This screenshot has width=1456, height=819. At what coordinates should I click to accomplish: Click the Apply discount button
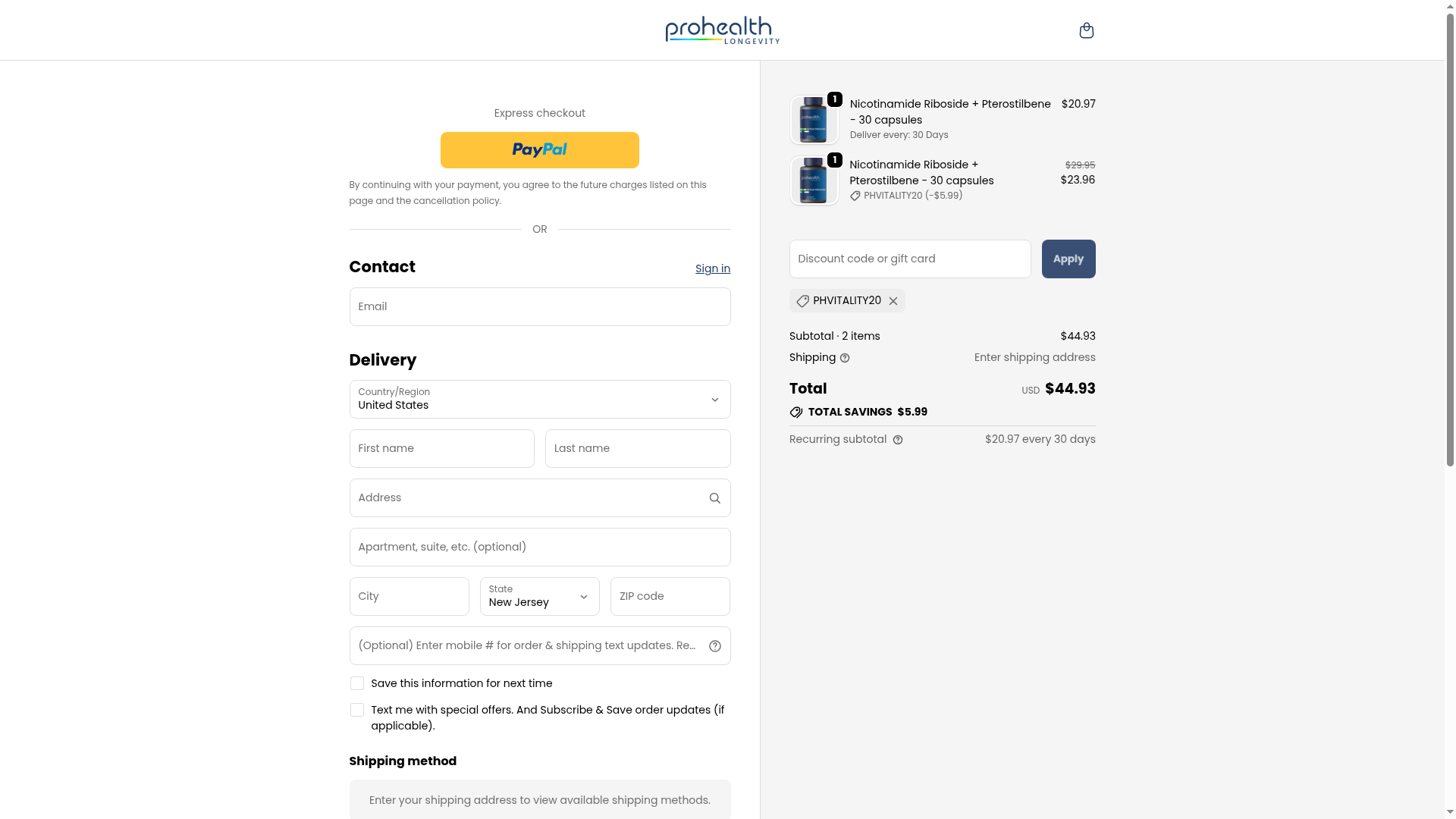click(1068, 259)
